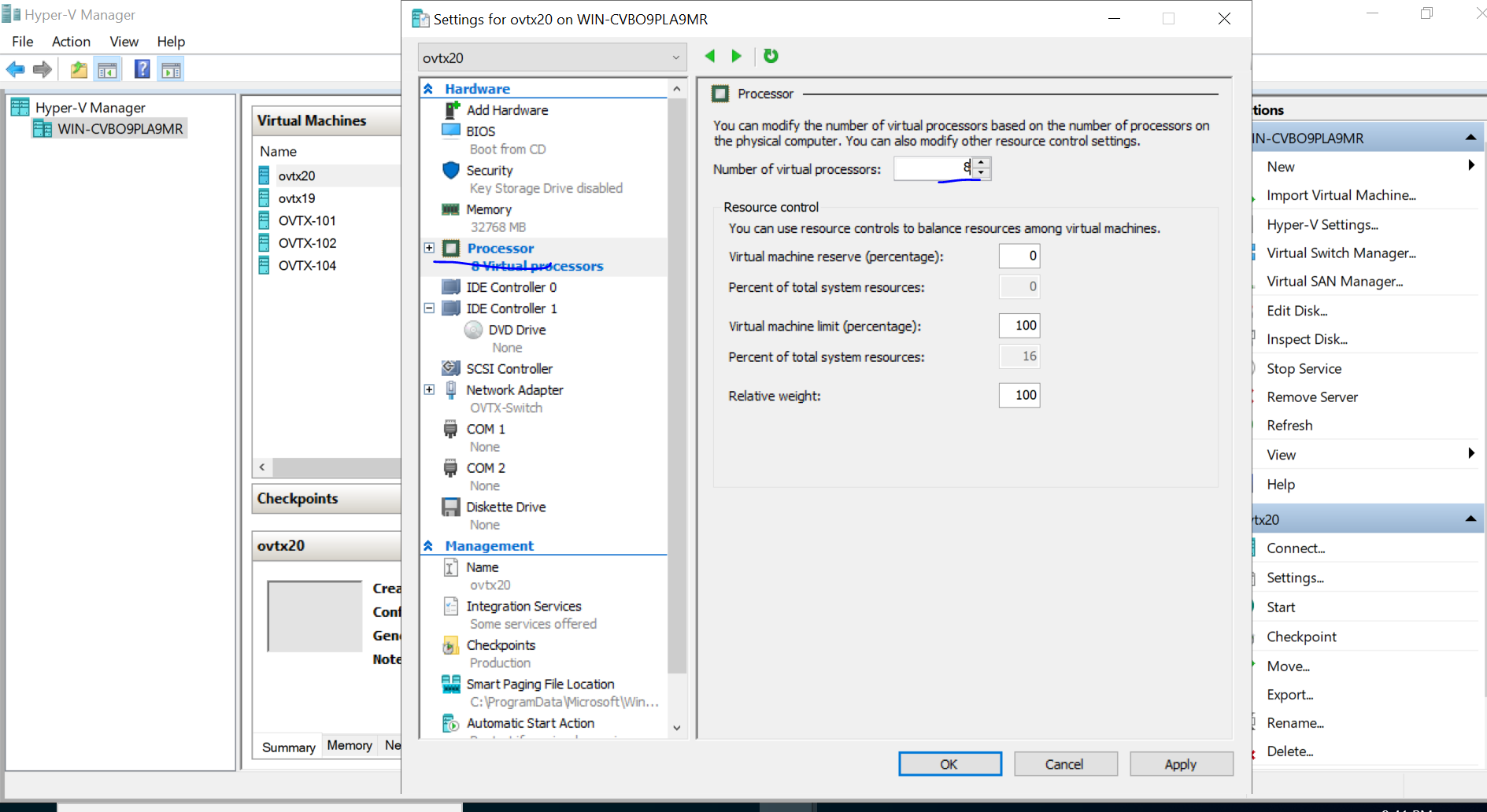Go to previous settings page with green left arrow

[710, 56]
